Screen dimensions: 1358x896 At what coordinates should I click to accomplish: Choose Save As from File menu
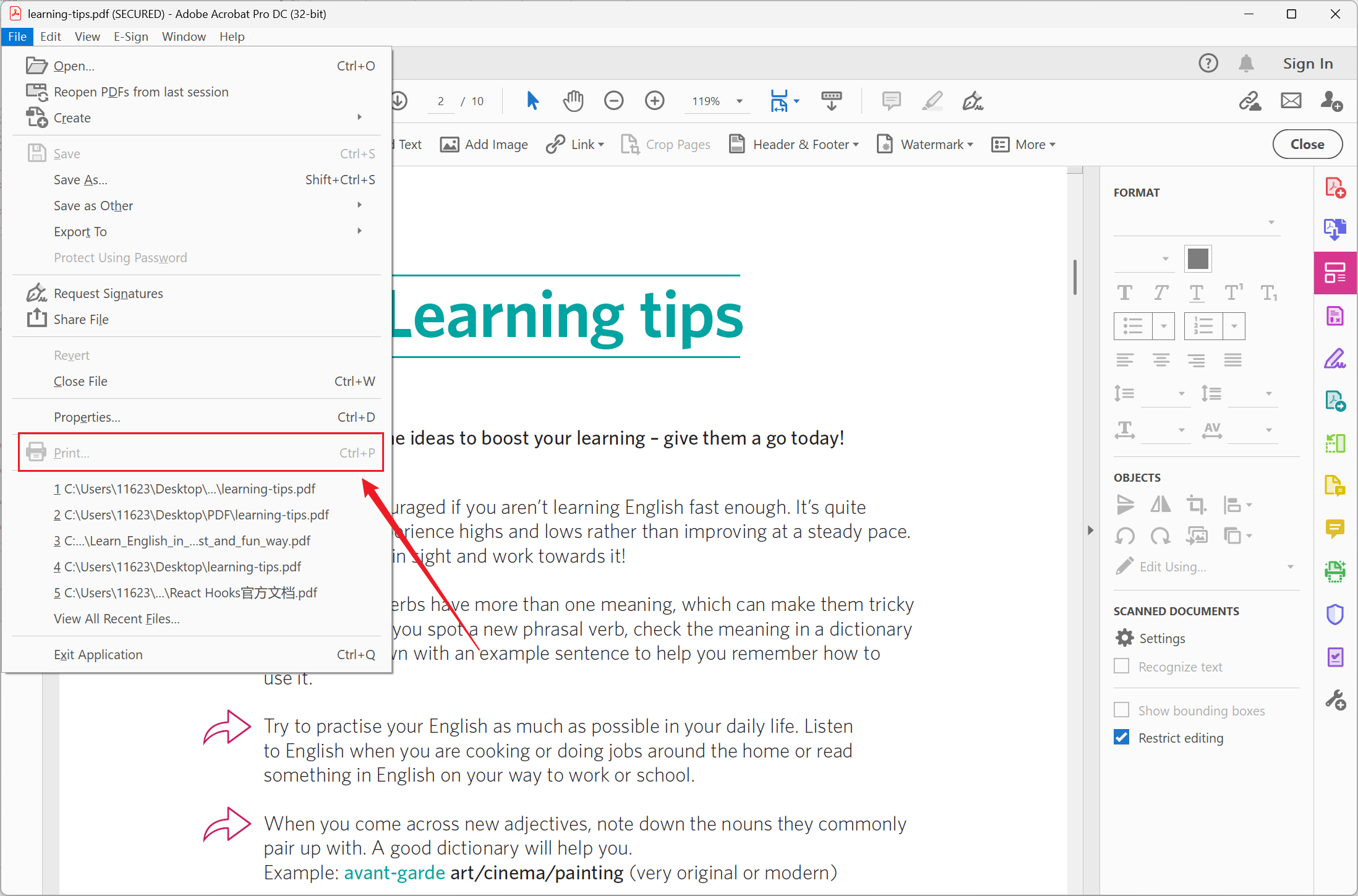click(80, 180)
